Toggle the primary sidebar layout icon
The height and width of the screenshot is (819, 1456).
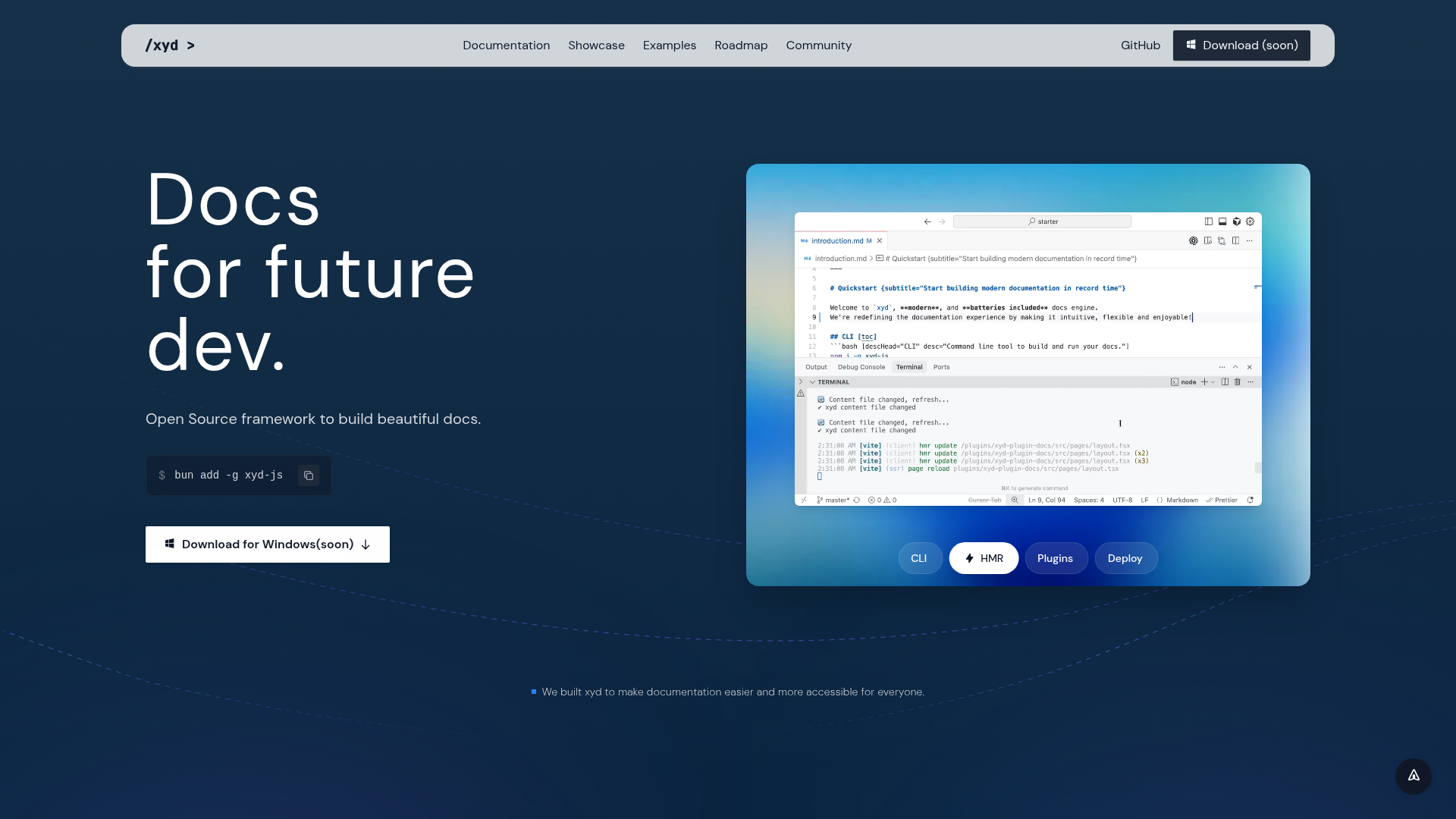click(1209, 221)
